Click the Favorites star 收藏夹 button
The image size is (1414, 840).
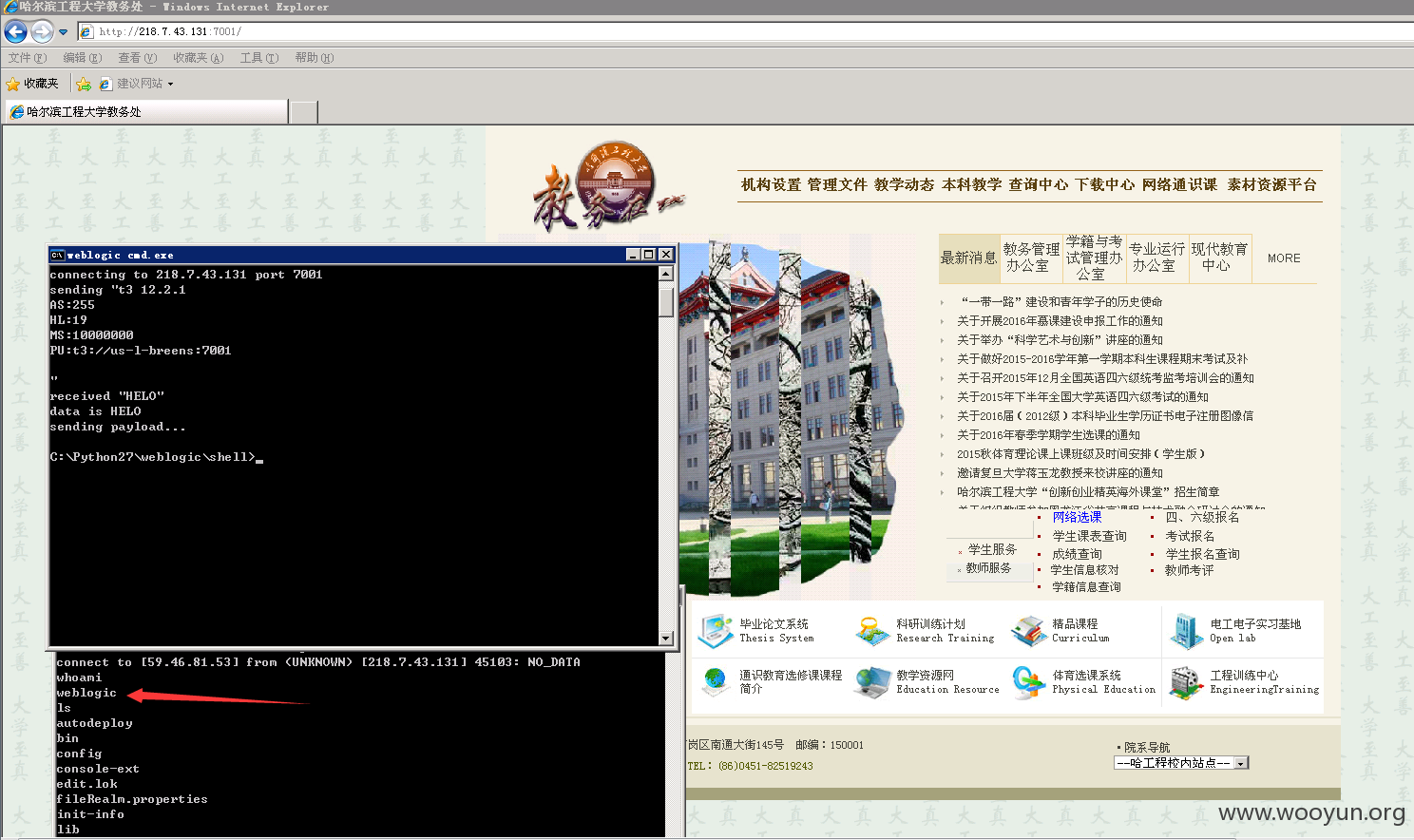coord(32,84)
